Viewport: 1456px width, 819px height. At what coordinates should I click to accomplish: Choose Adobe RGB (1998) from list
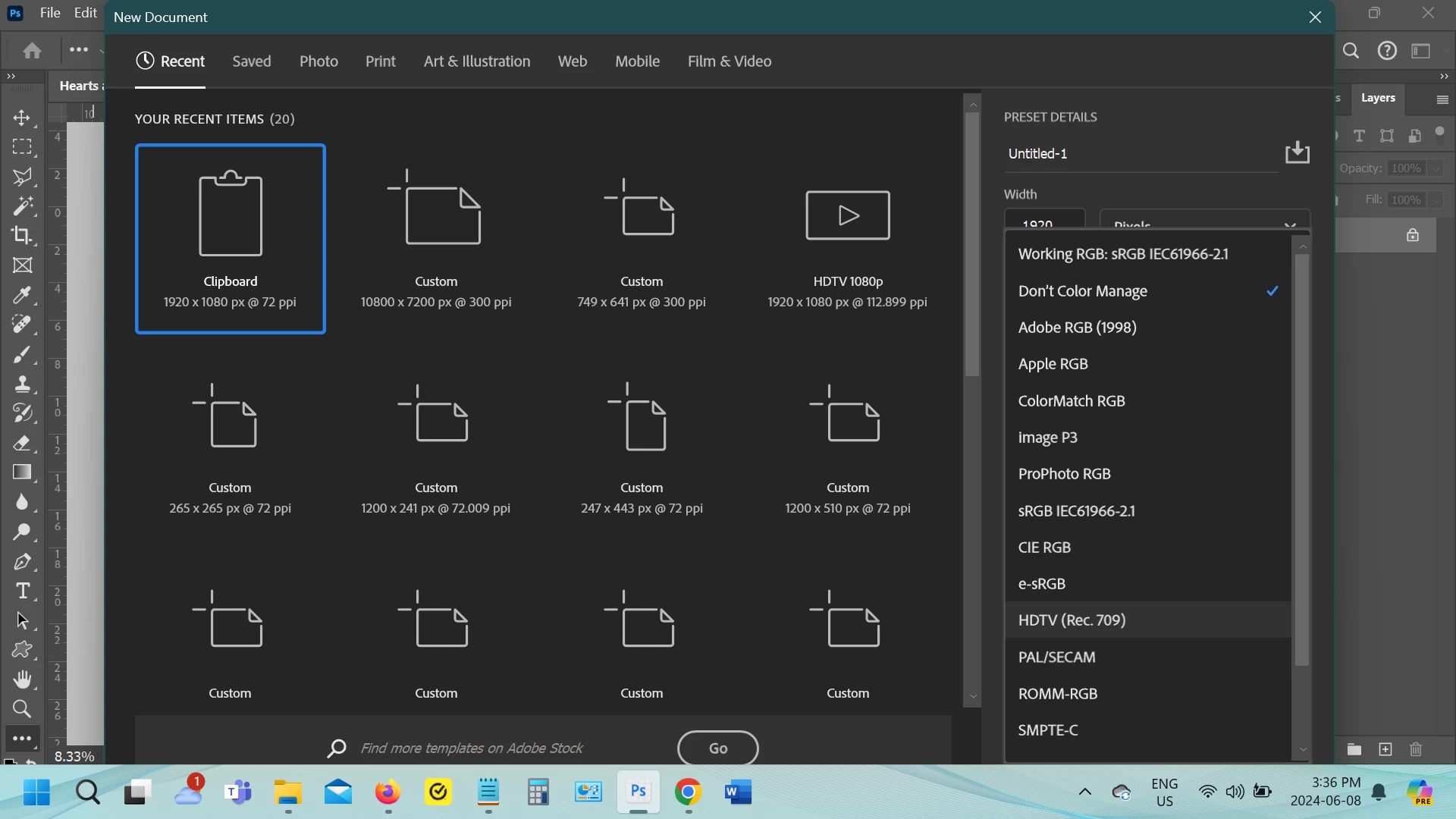pyautogui.click(x=1077, y=328)
